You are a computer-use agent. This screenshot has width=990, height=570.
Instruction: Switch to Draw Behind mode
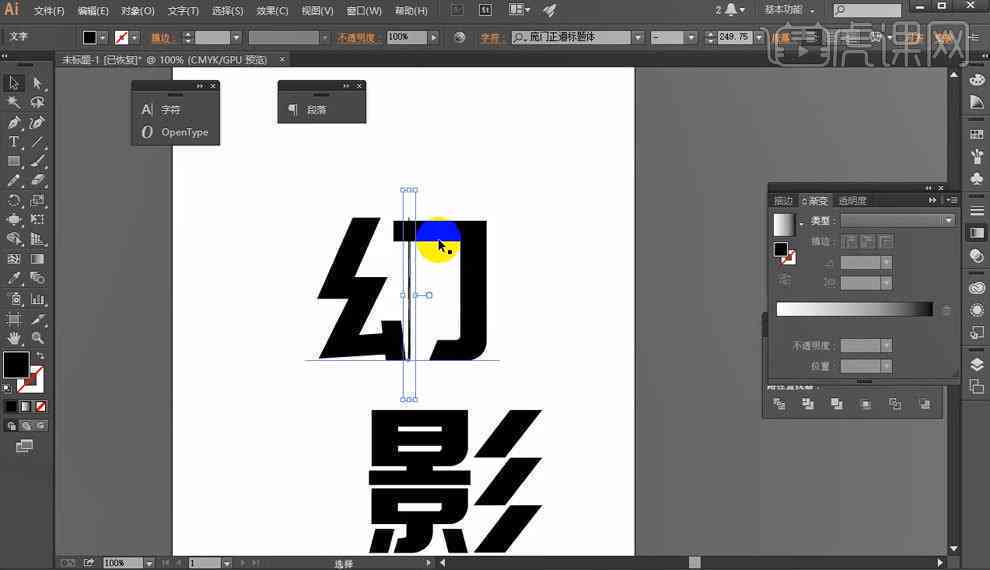(x=26, y=426)
